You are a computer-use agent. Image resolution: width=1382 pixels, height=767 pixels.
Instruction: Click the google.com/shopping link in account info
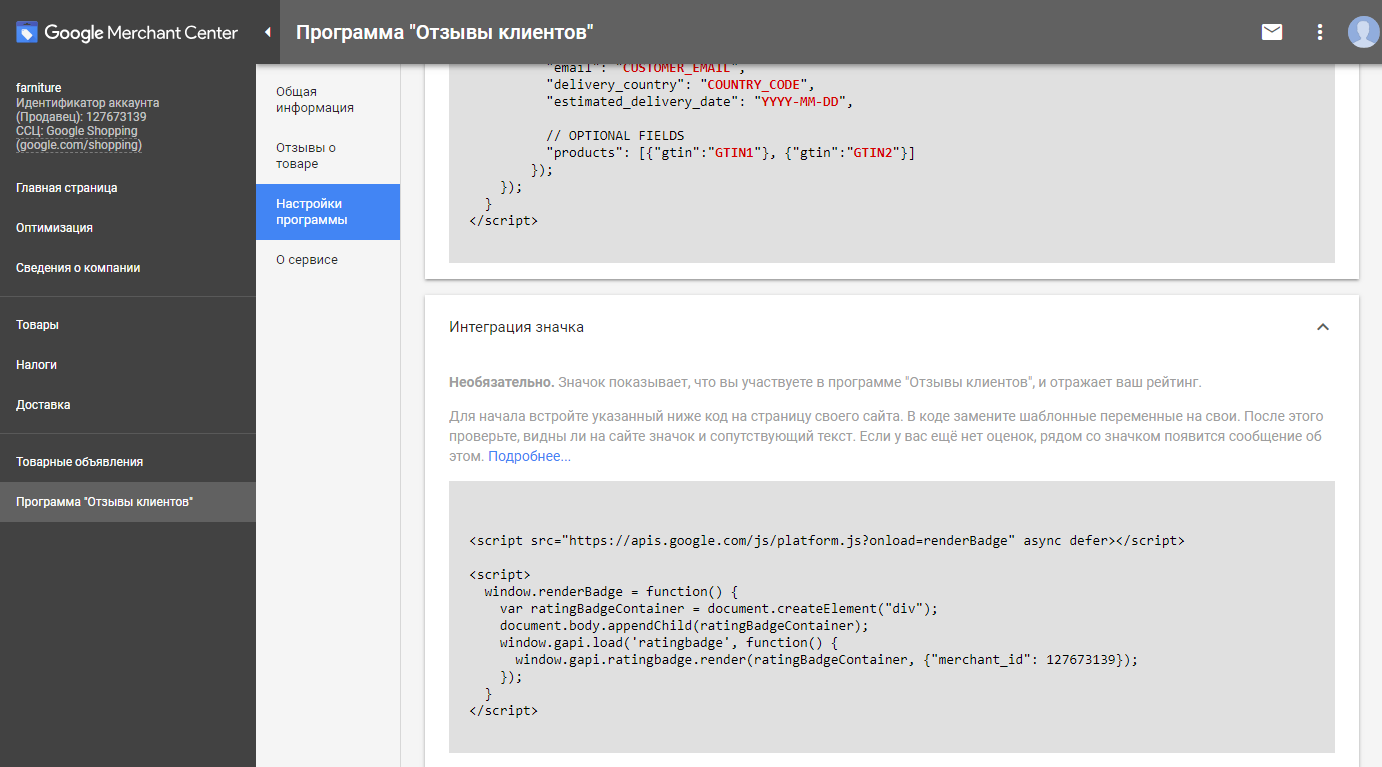79,145
